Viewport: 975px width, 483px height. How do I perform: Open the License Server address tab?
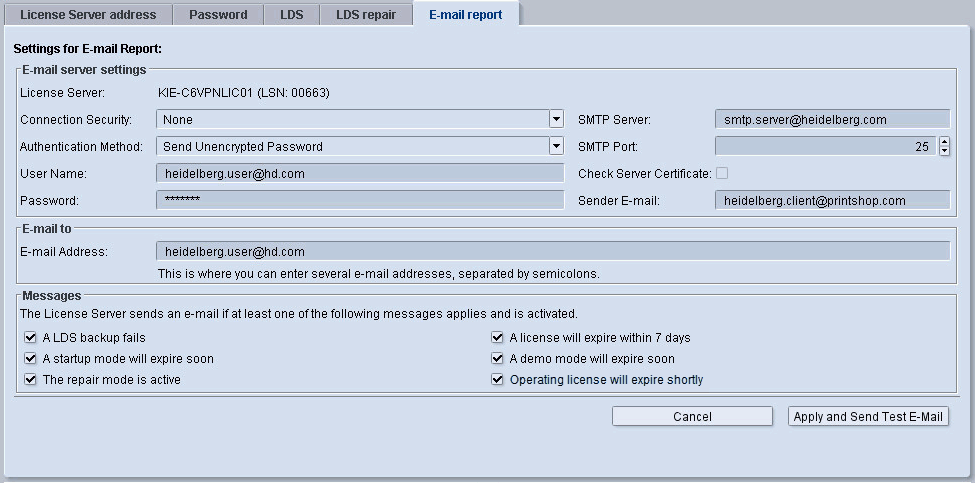pyautogui.click(x=88, y=15)
